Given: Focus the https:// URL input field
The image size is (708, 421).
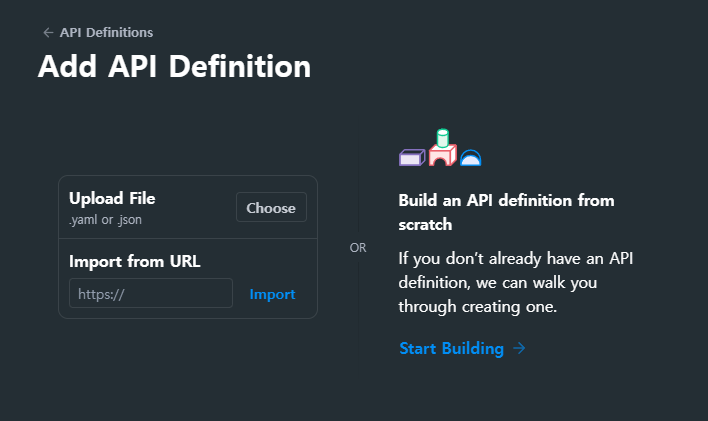Looking at the screenshot, I should [x=150, y=294].
